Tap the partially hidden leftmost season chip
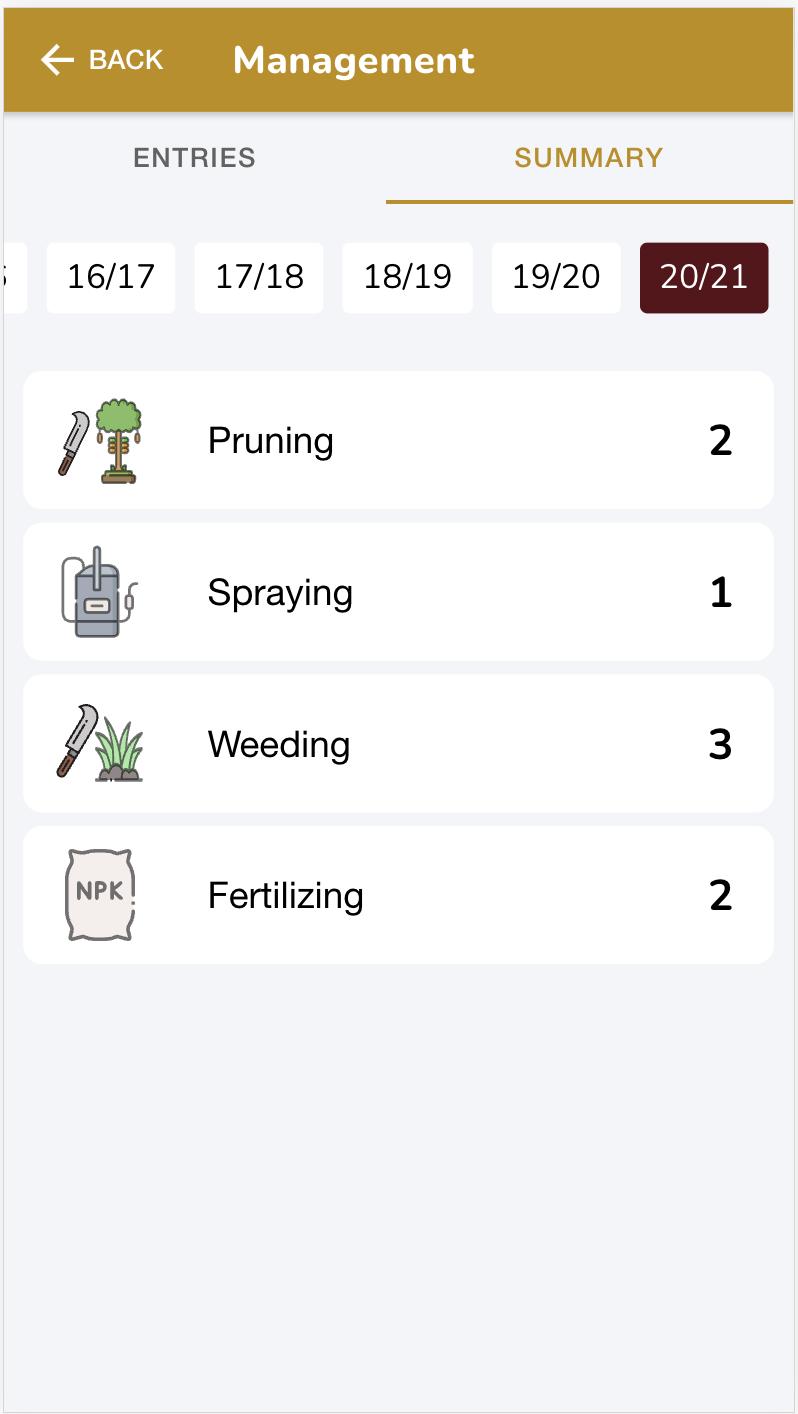Image resolution: width=798 pixels, height=1414 pixels. [x=14, y=278]
